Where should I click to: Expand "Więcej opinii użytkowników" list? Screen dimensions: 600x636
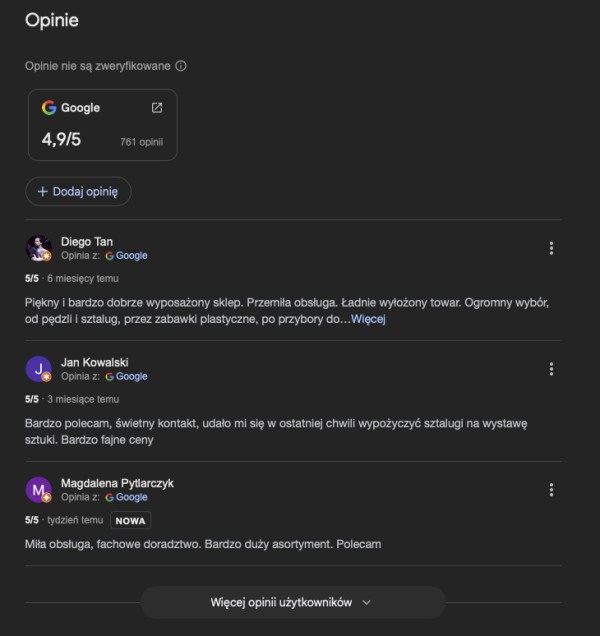292,602
